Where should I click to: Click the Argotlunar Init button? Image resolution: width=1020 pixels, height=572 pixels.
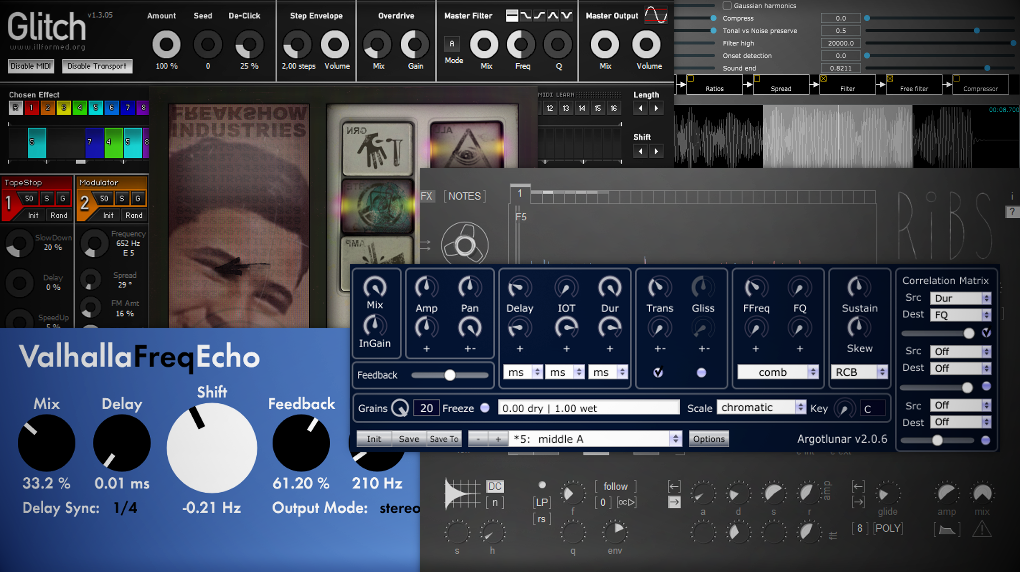point(374,439)
